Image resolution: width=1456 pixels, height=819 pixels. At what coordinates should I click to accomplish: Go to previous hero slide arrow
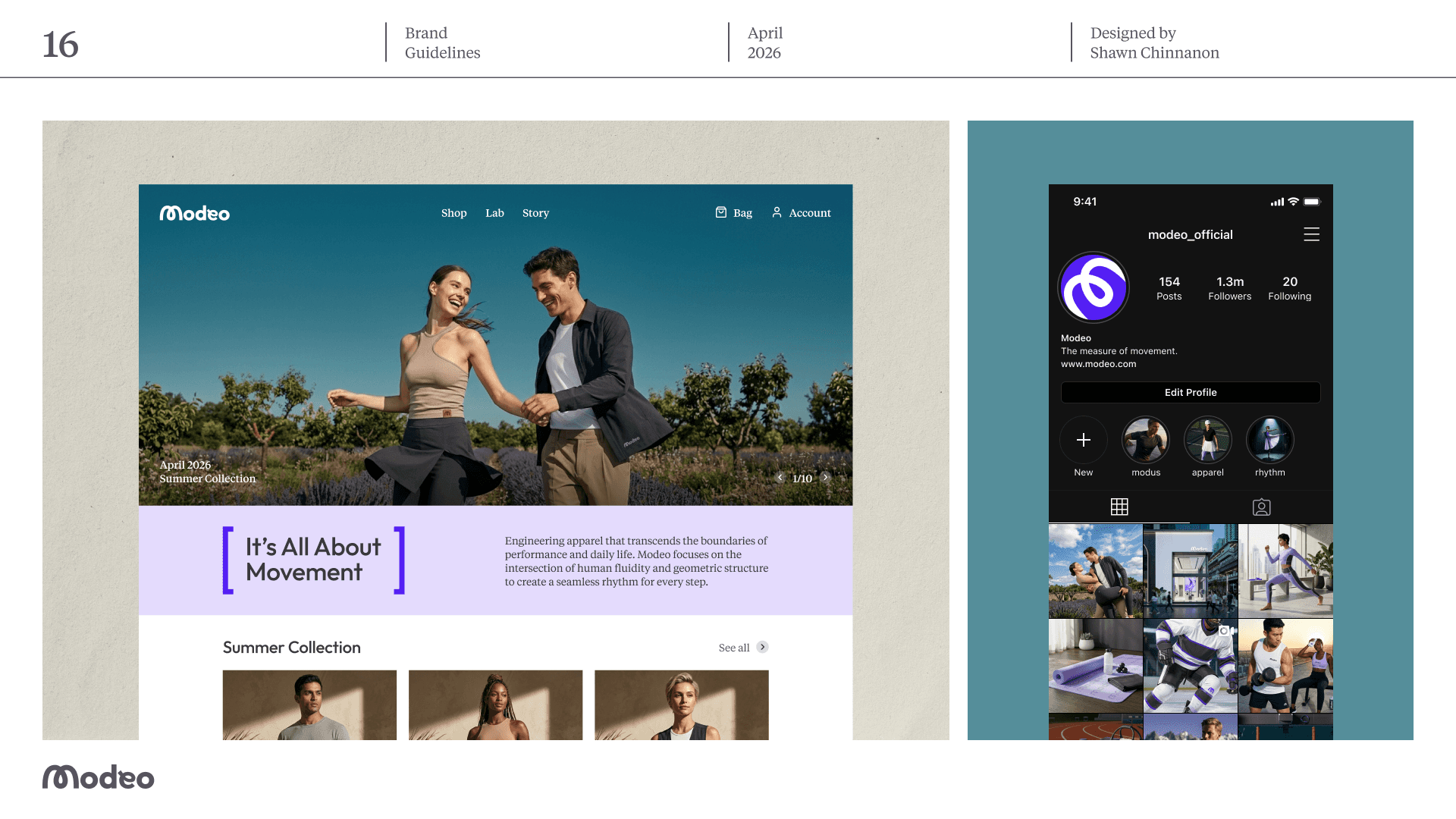point(780,478)
